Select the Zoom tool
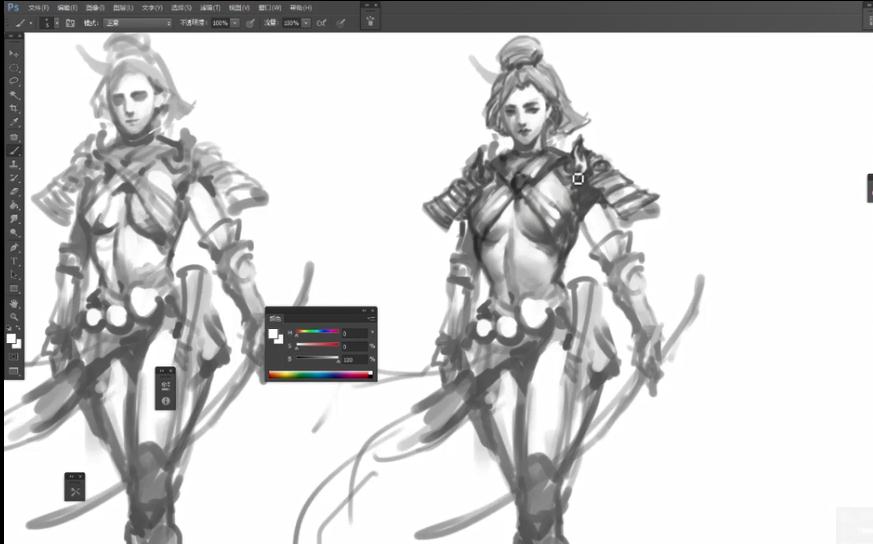This screenshot has width=873, height=544. (x=14, y=317)
